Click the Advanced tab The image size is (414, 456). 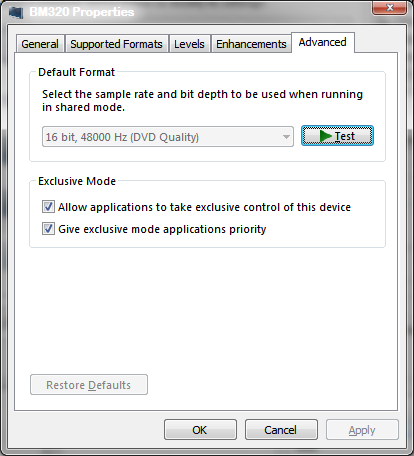(322, 42)
